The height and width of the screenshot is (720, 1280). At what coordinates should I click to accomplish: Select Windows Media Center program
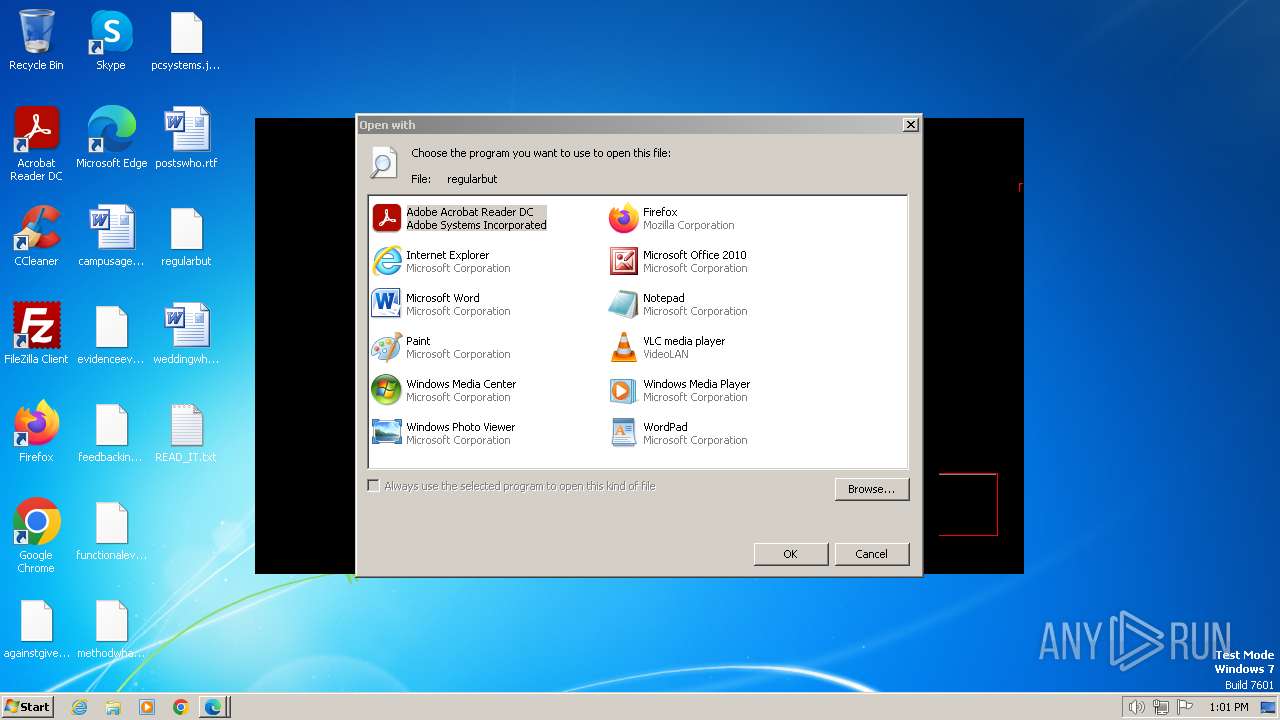[444, 390]
